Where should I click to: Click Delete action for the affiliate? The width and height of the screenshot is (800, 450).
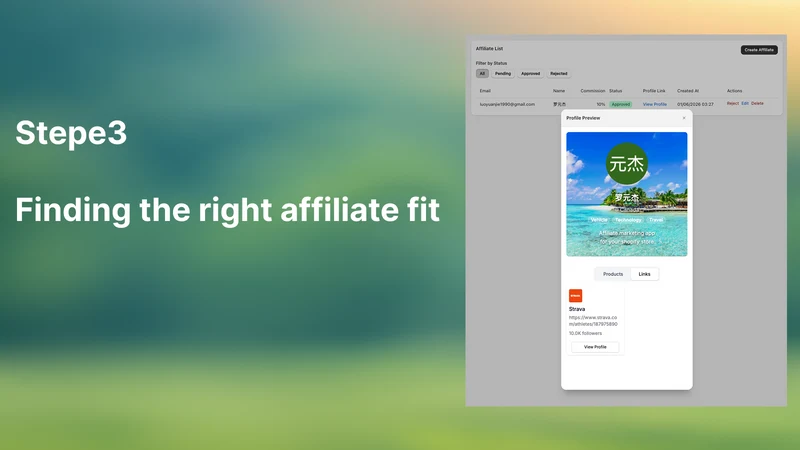(757, 104)
